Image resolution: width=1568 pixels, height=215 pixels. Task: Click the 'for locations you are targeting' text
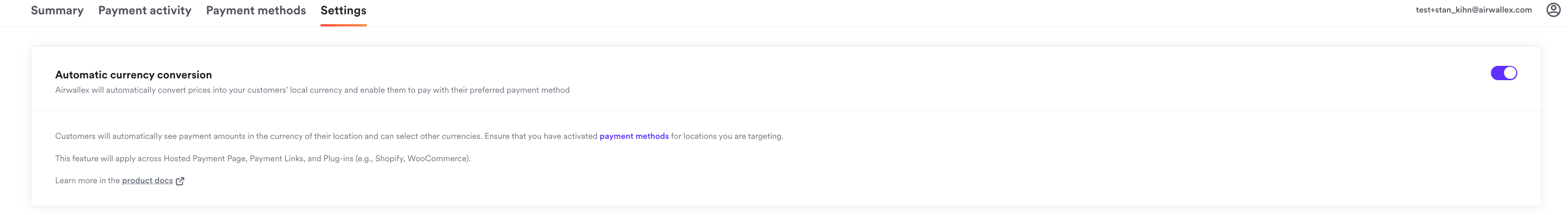tap(727, 137)
